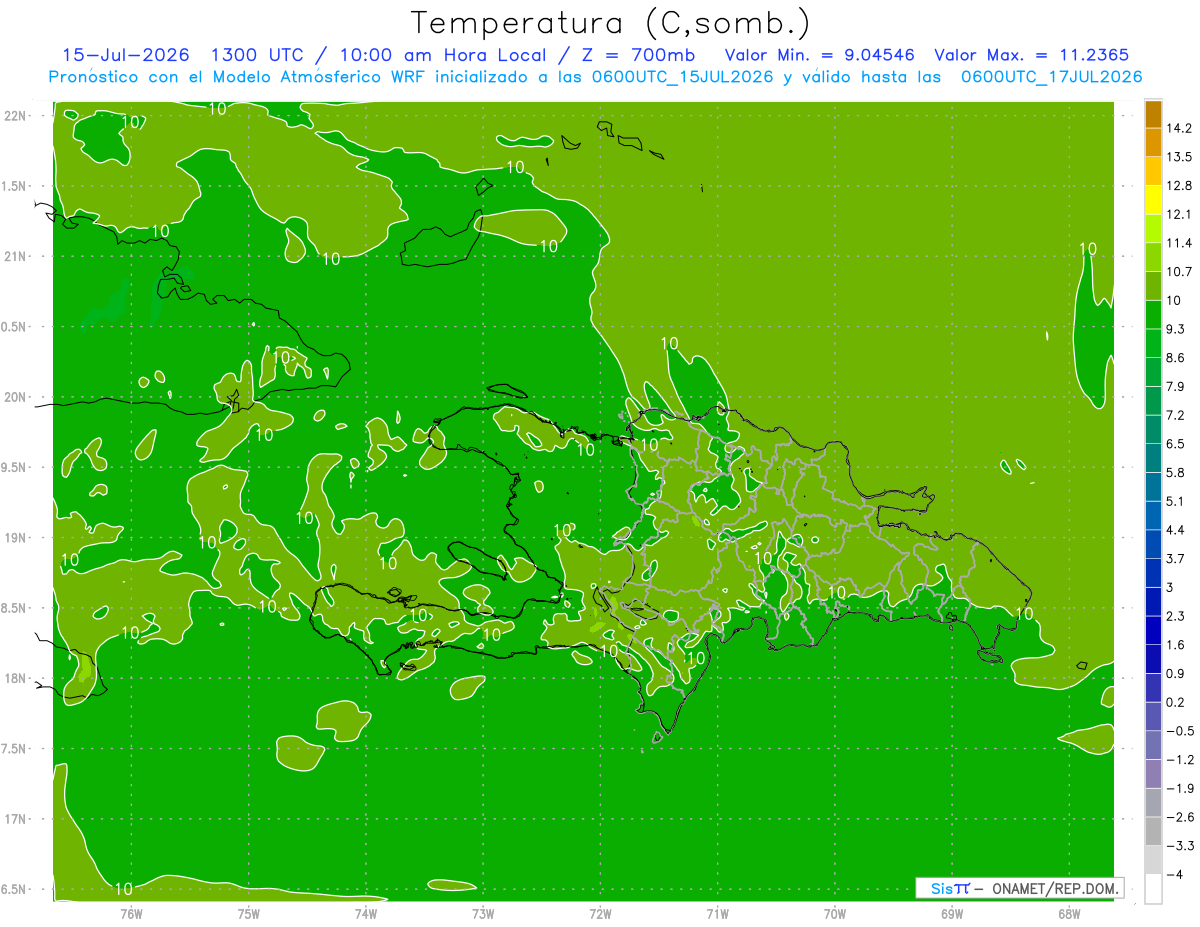The width and height of the screenshot is (1200, 927).
Task: Click the '5.8' legend value
Action: coord(1176,472)
